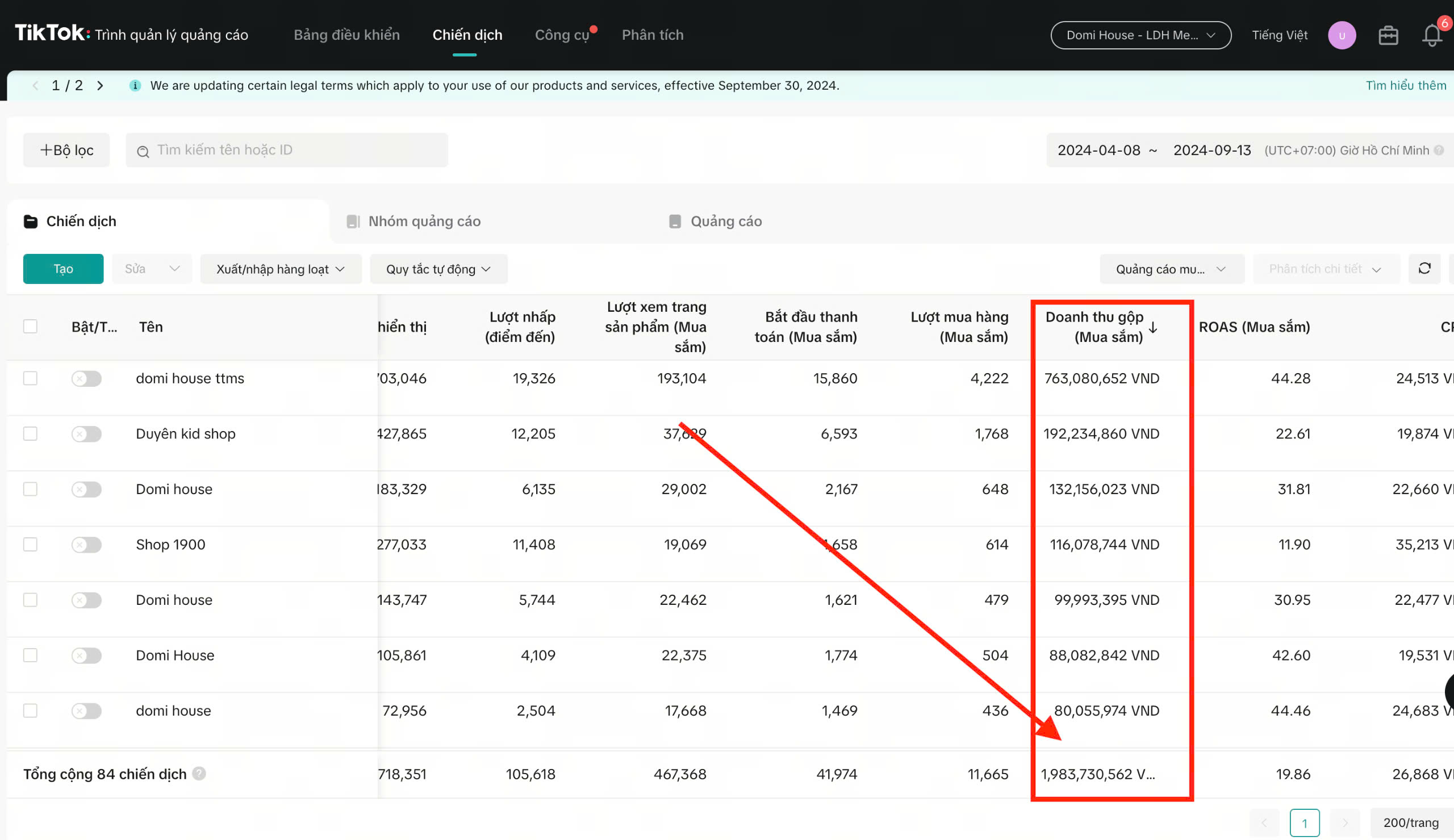The image size is (1454, 840).
Task: Toggle on Duyên kid shop campaign
Action: coord(86,434)
